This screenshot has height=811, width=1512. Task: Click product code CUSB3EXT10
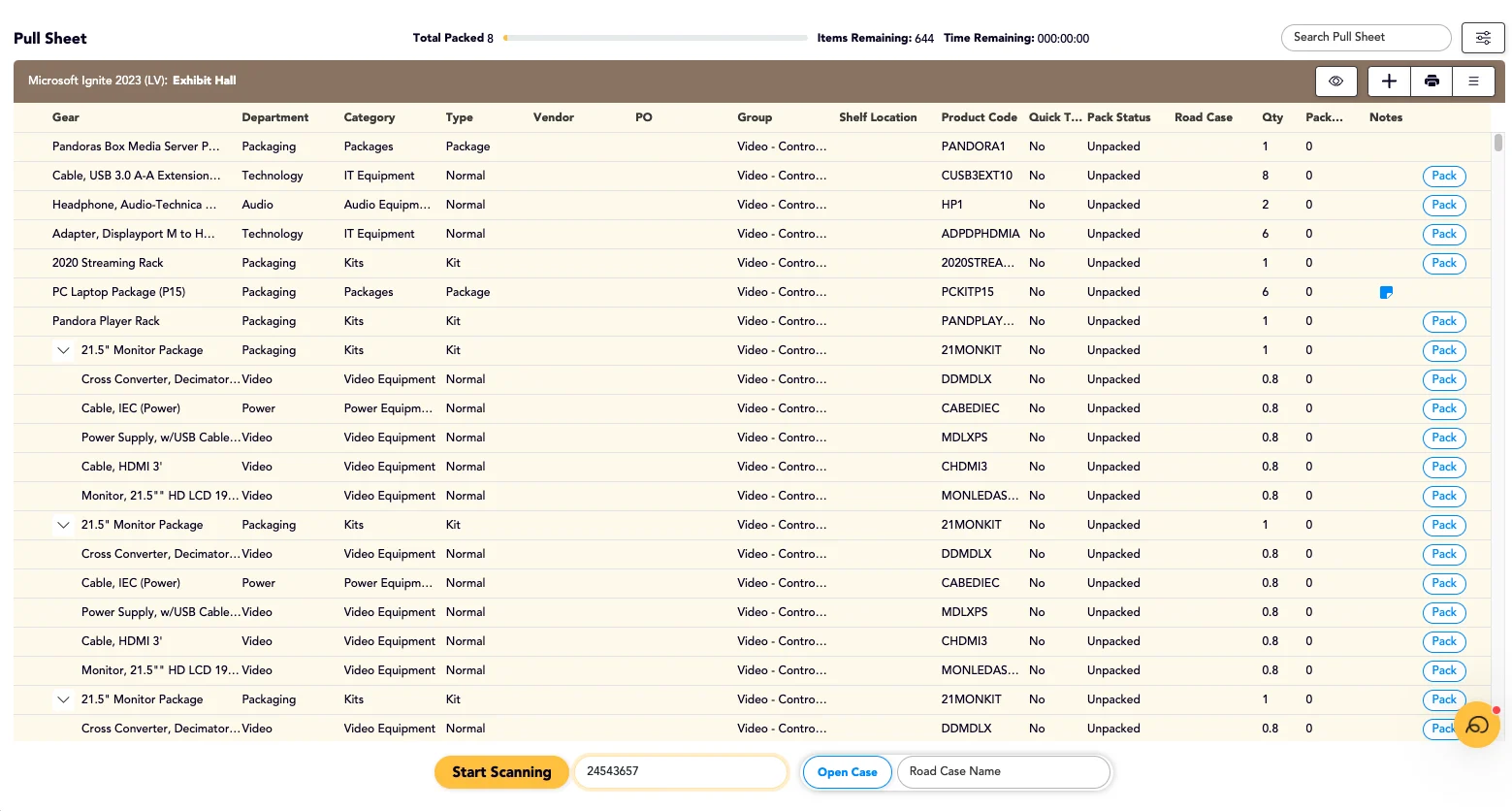pos(977,176)
